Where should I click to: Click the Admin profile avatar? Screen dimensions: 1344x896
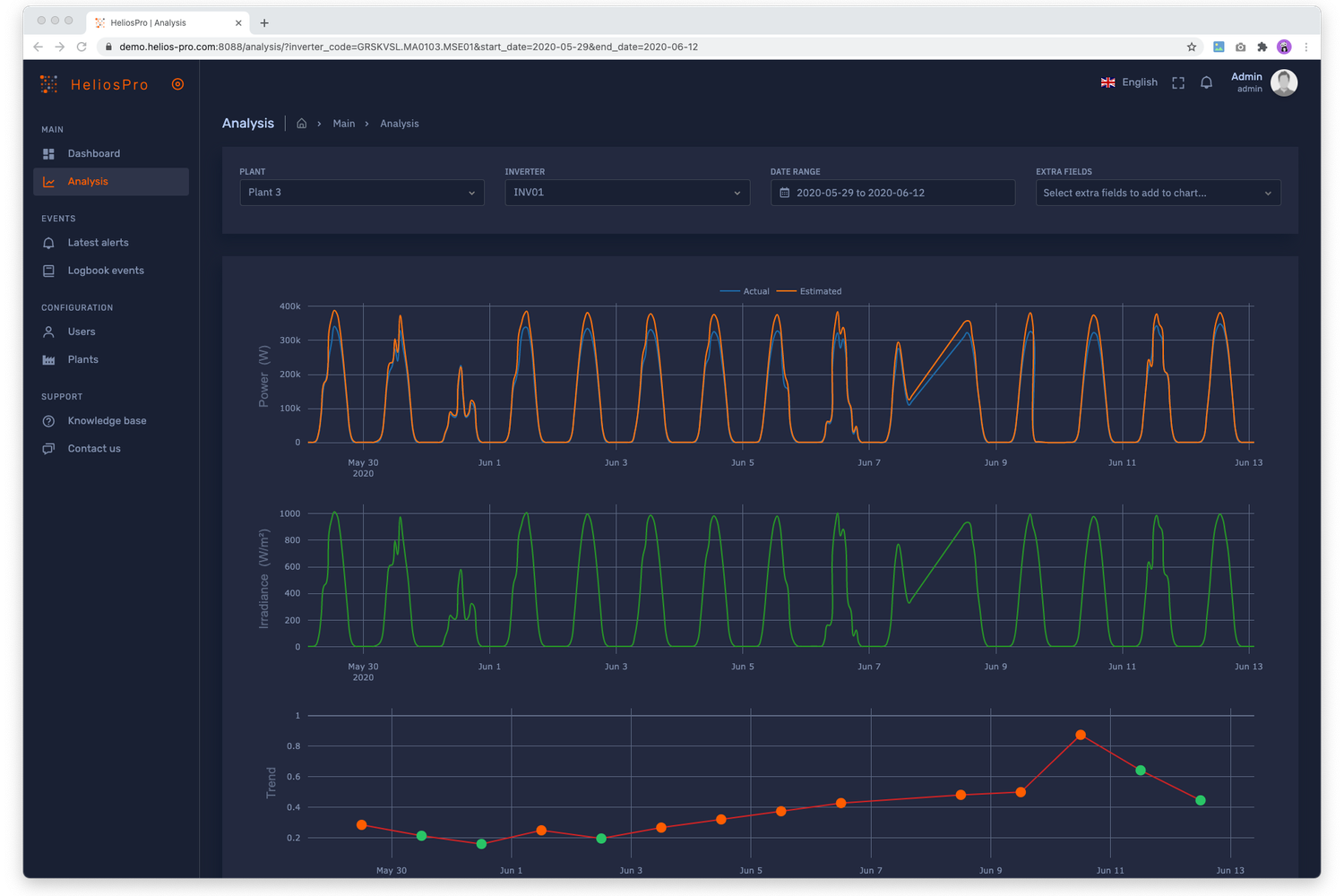(1284, 82)
